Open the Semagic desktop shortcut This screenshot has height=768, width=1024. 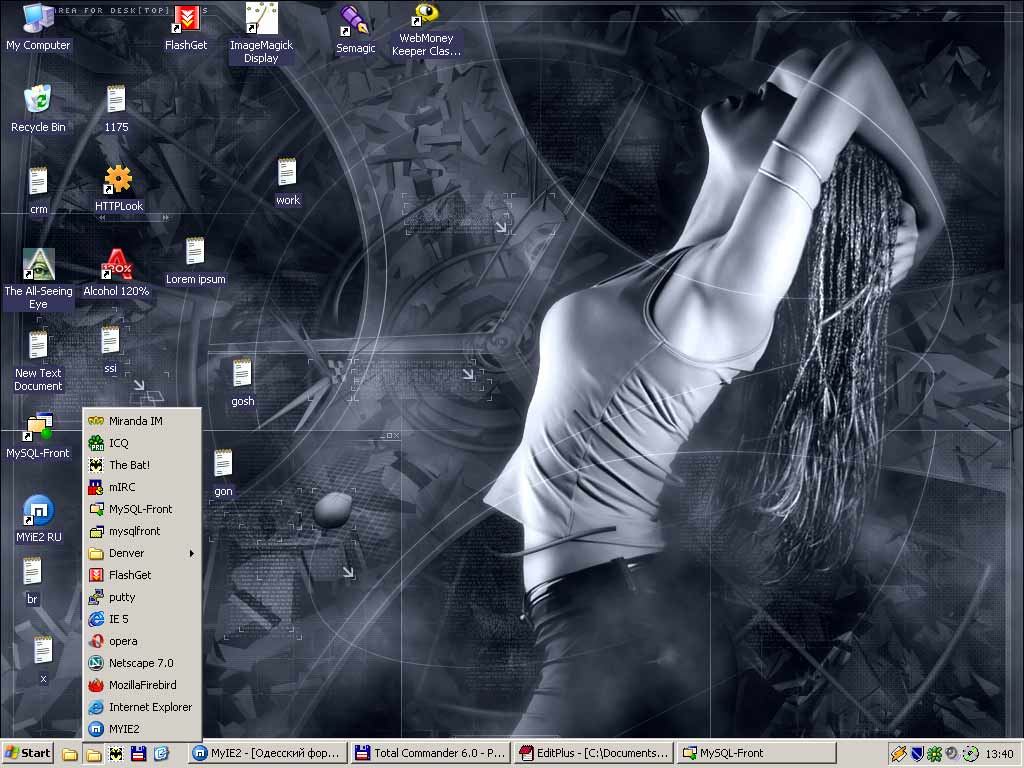(355, 21)
